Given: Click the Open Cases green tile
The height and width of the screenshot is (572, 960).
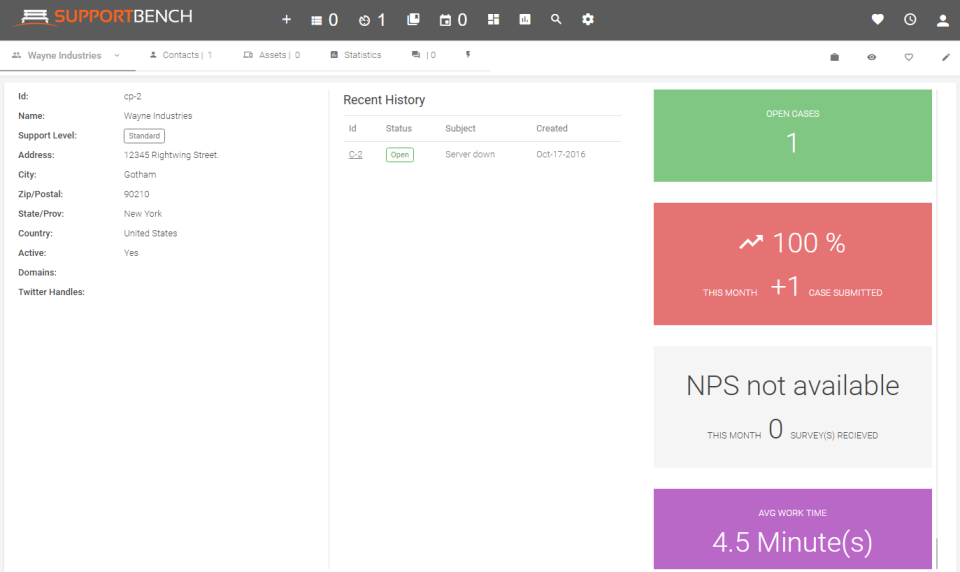Looking at the screenshot, I should coord(792,135).
